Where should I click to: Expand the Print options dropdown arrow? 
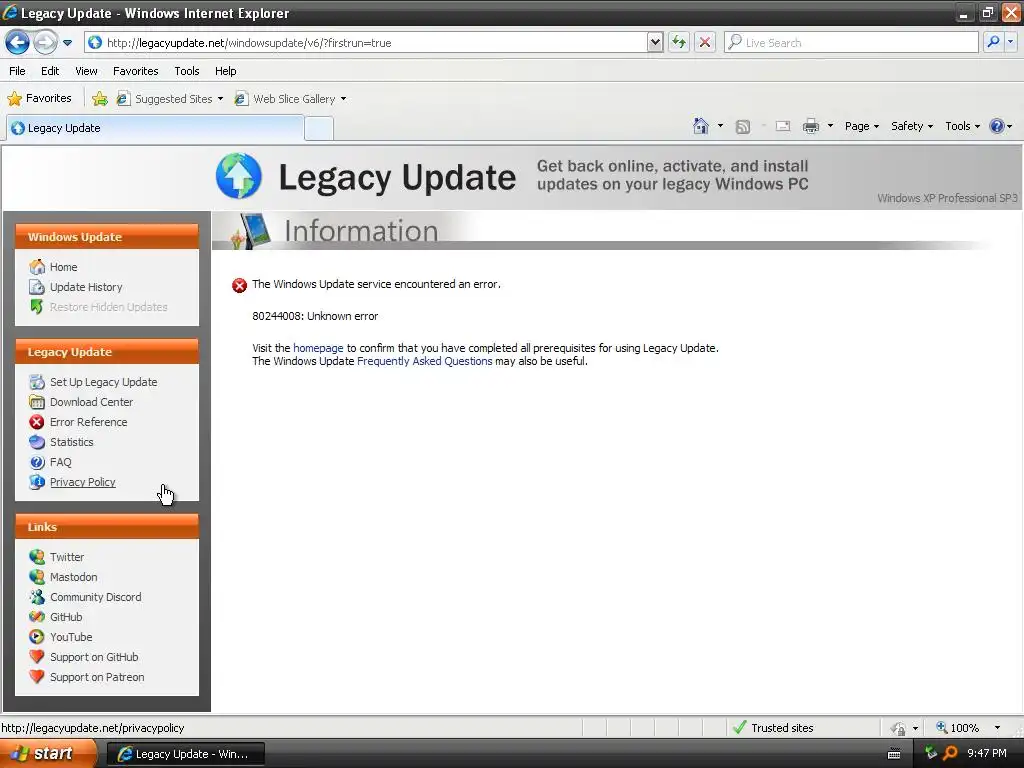tap(830, 126)
